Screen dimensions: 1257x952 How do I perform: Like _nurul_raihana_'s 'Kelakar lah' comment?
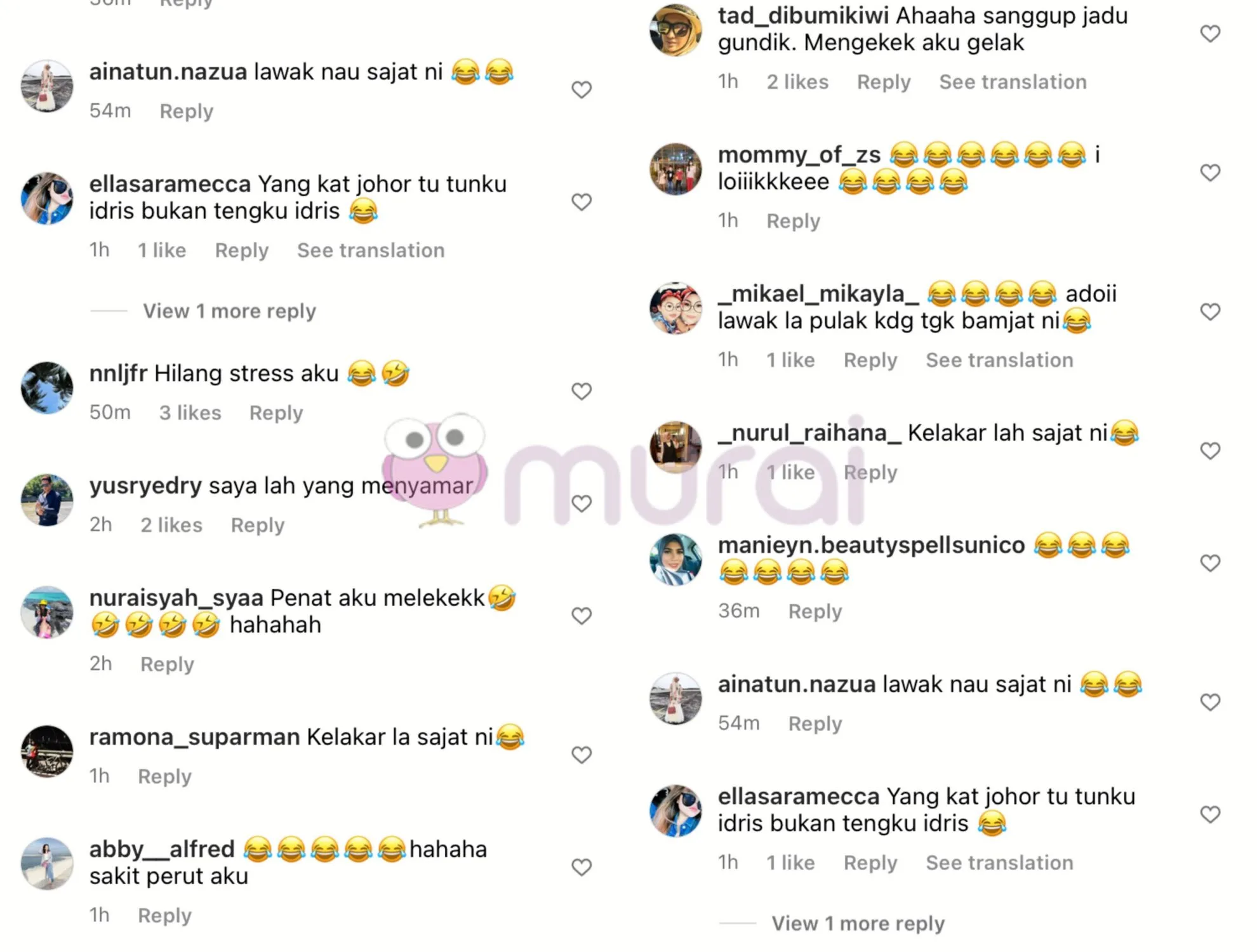[1211, 451]
